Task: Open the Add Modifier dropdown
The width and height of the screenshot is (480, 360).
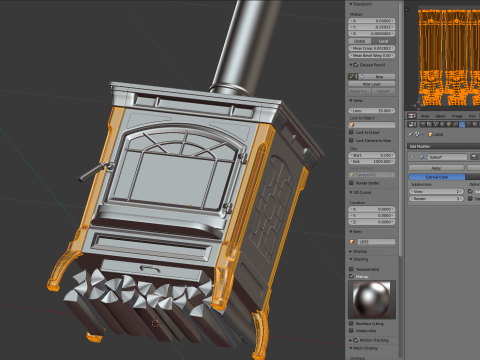Action: click(443, 146)
